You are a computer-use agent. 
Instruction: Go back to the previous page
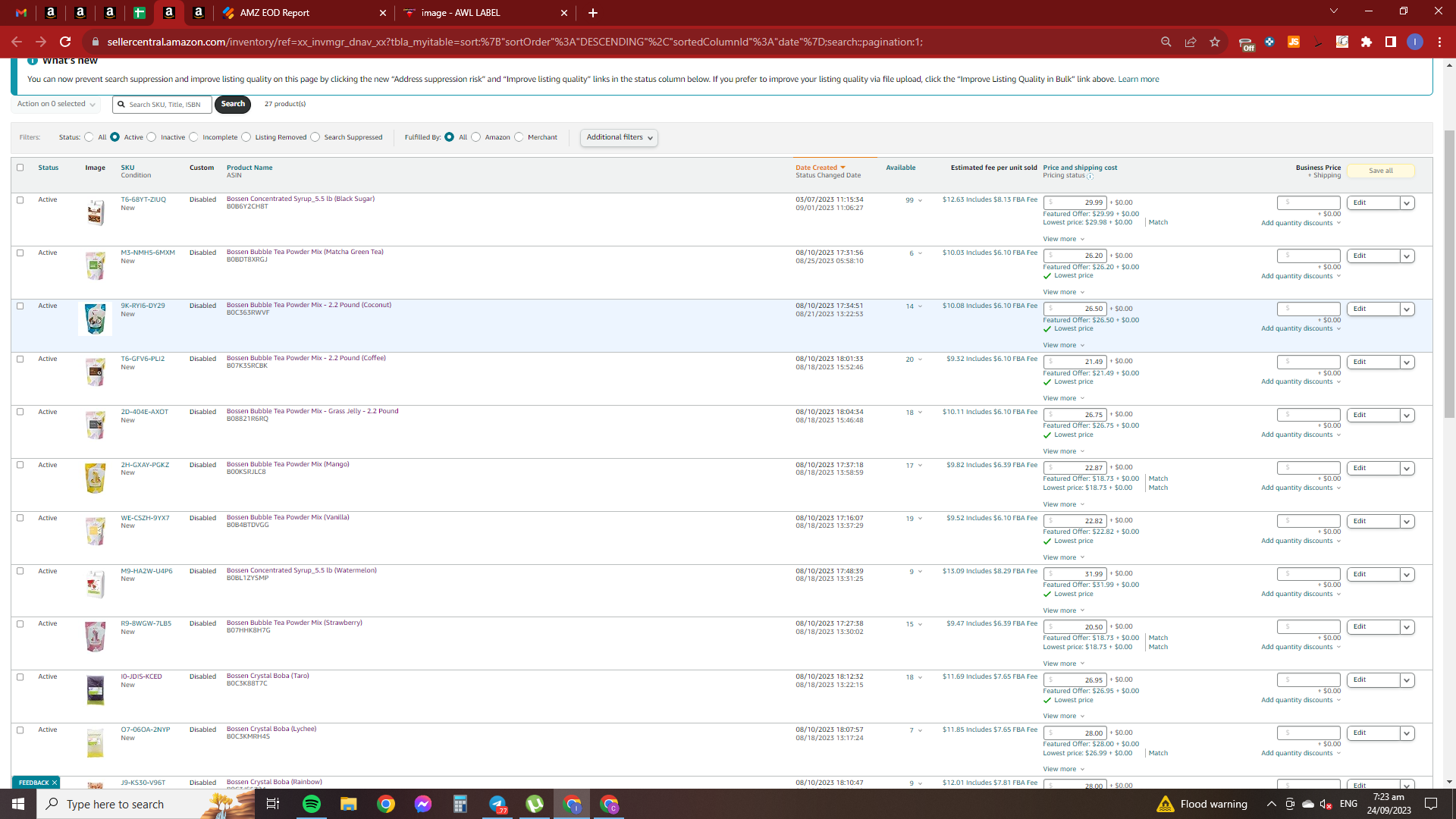(x=17, y=42)
